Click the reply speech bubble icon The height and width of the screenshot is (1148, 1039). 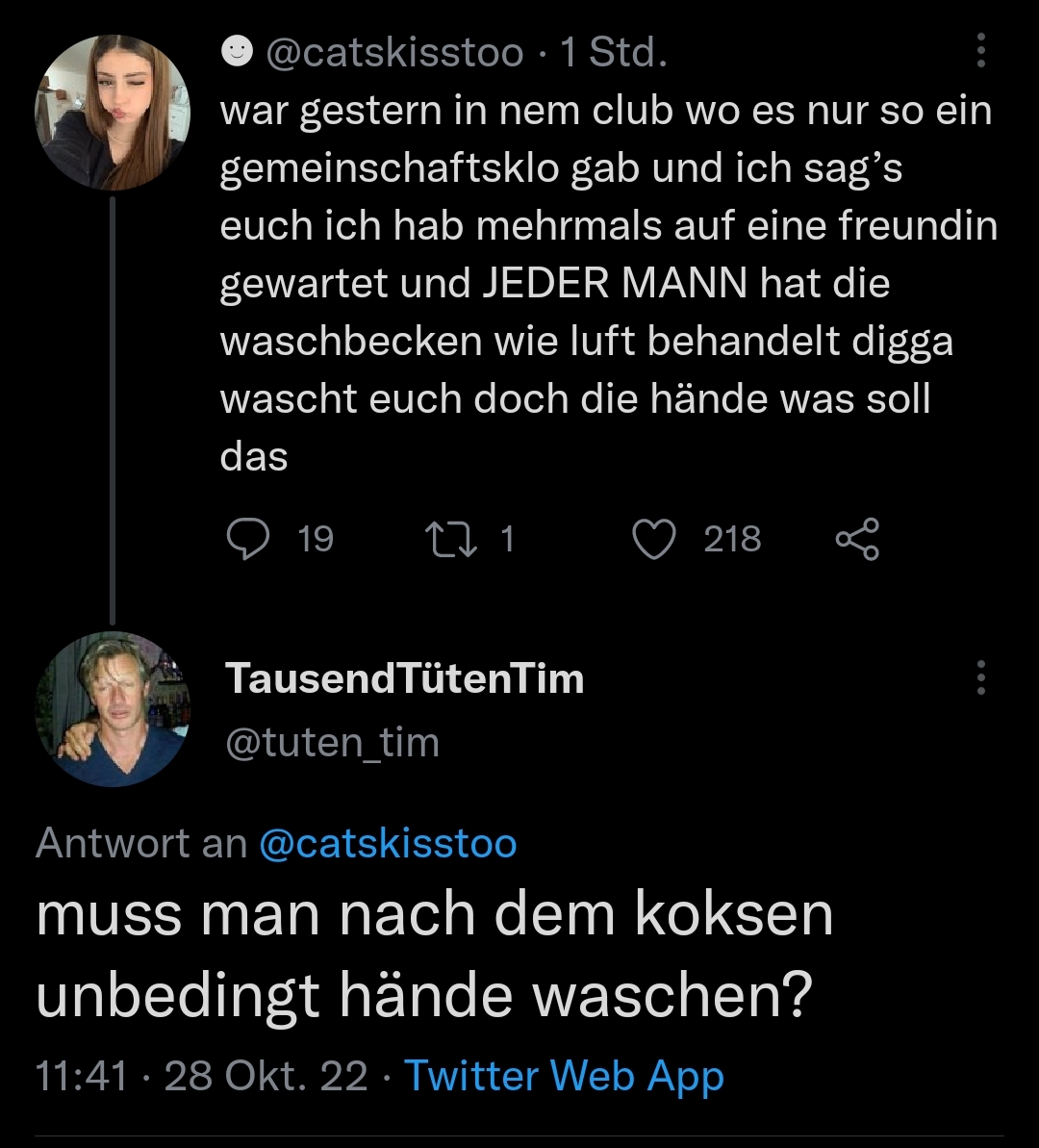click(248, 539)
